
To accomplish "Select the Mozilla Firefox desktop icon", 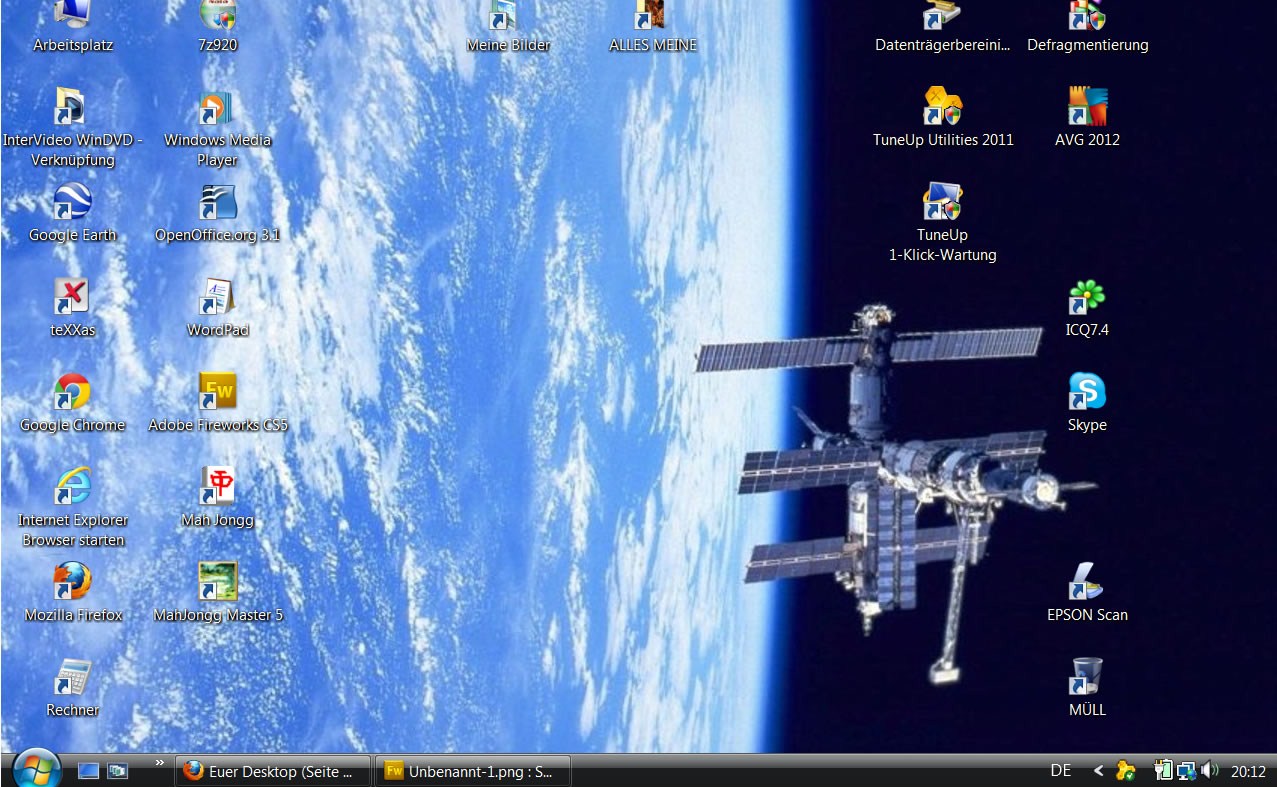I will coord(72,581).
